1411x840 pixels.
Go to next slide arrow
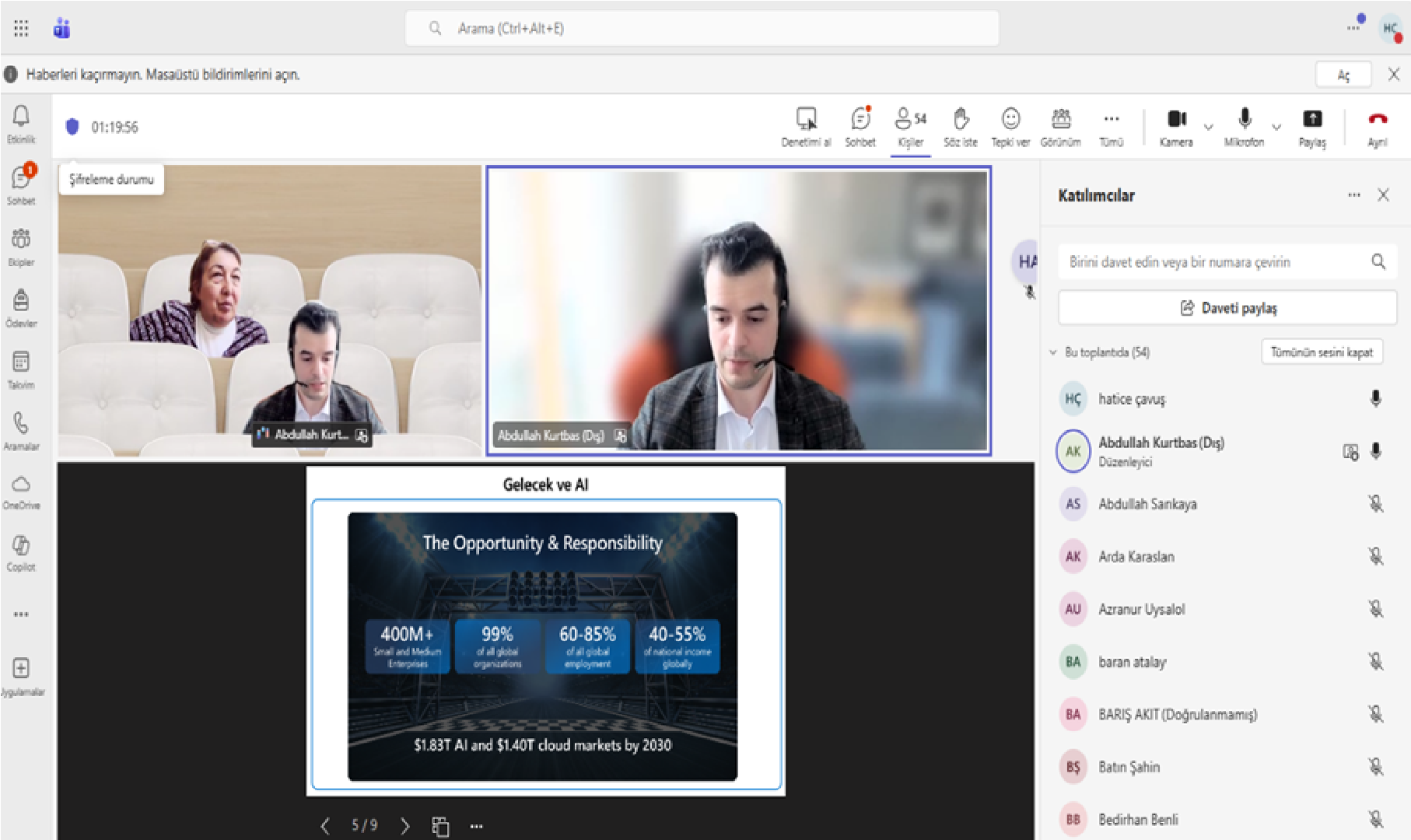click(404, 825)
